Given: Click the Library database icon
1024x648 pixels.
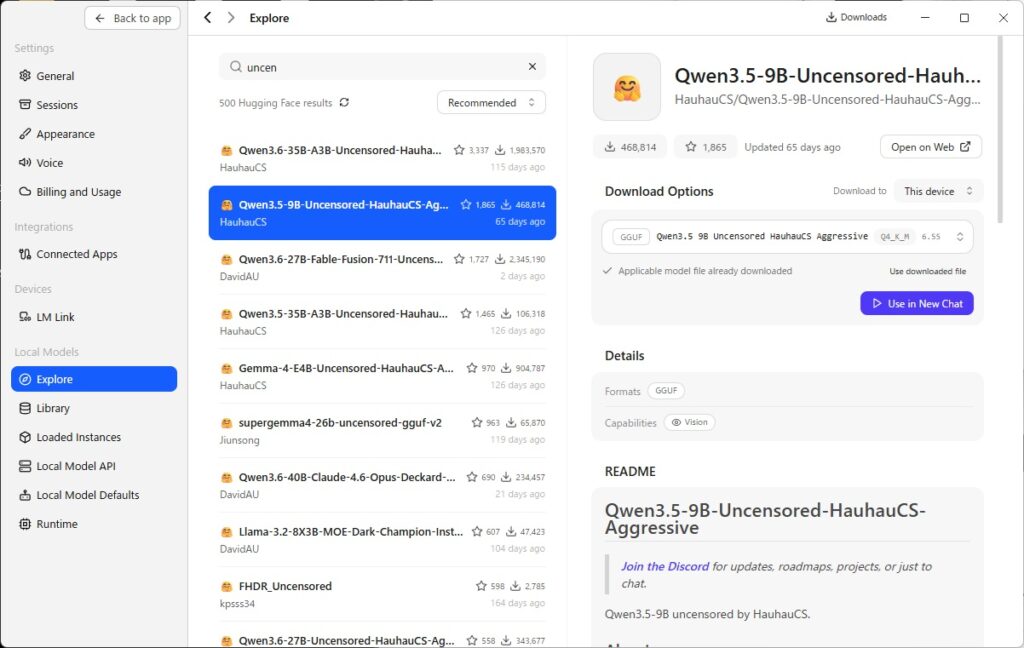Looking at the screenshot, I should [25, 408].
